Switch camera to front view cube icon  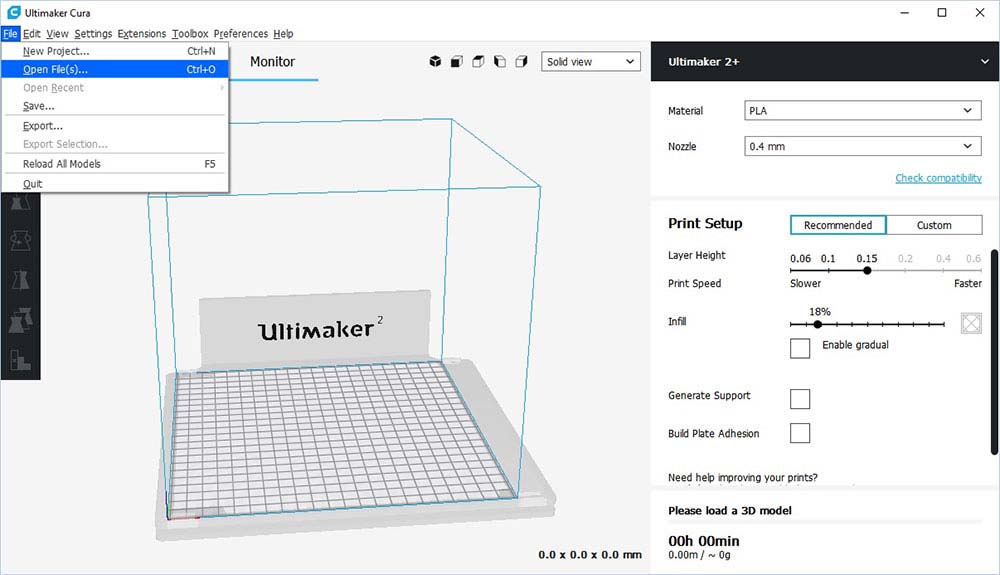pyautogui.click(x=457, y=62)
